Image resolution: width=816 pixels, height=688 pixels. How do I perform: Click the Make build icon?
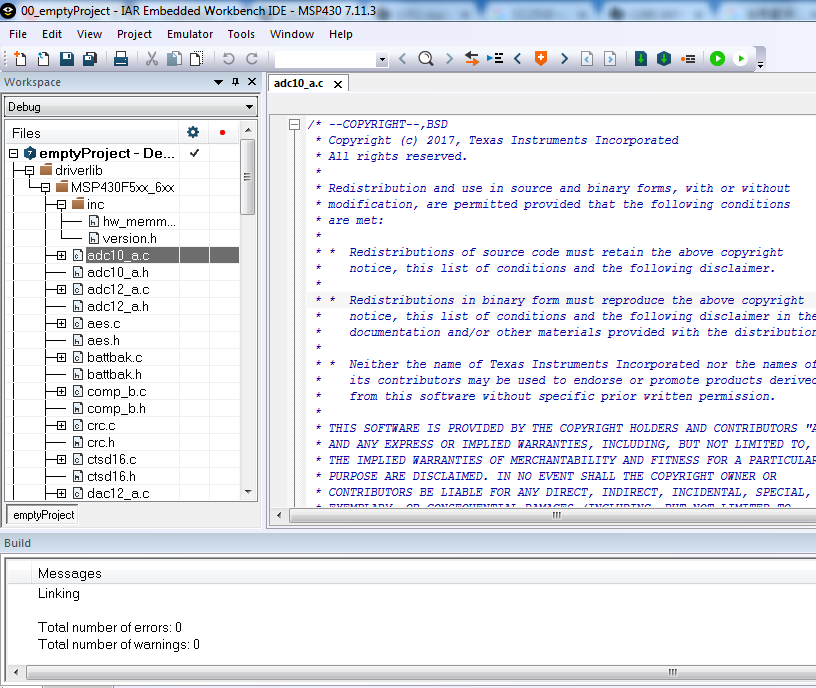coord(663,59)
